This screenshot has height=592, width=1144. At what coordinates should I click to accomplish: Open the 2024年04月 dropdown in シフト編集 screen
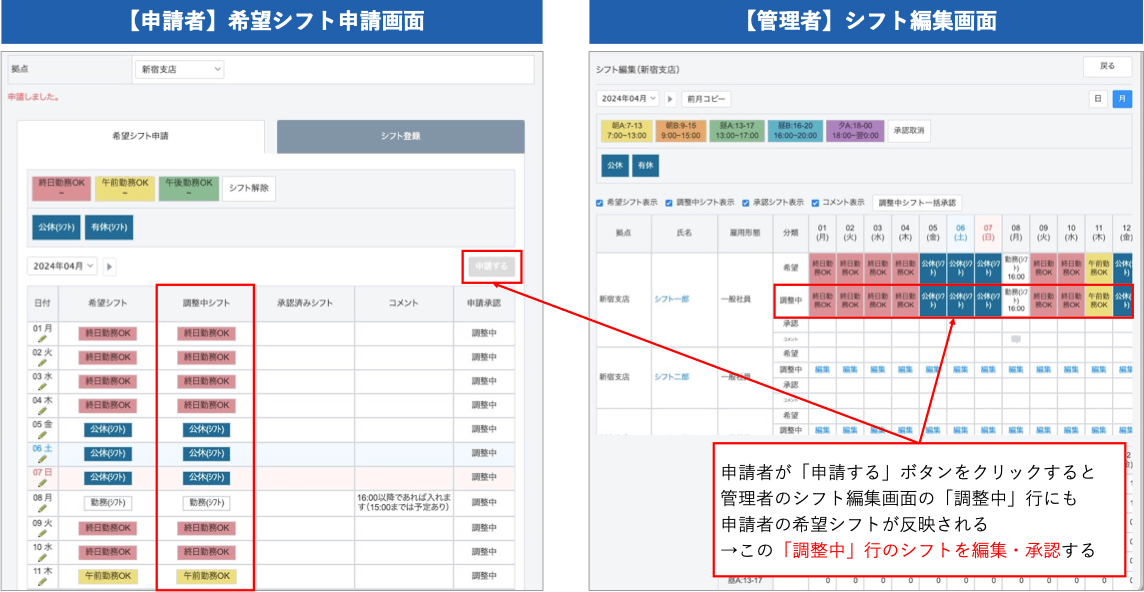[628, 99]
